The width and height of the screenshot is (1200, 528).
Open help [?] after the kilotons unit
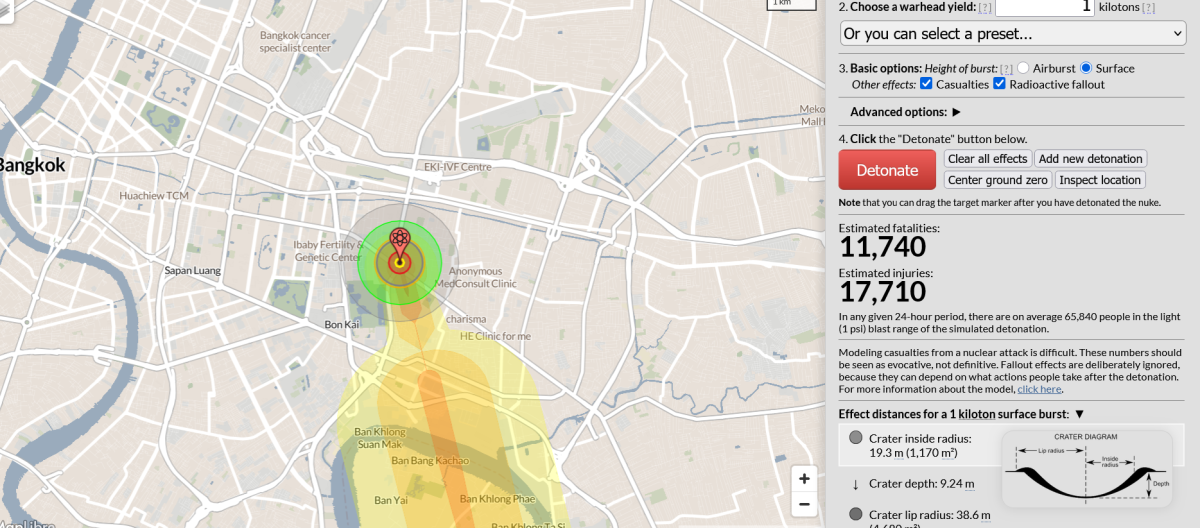(x=1149, y=7)
